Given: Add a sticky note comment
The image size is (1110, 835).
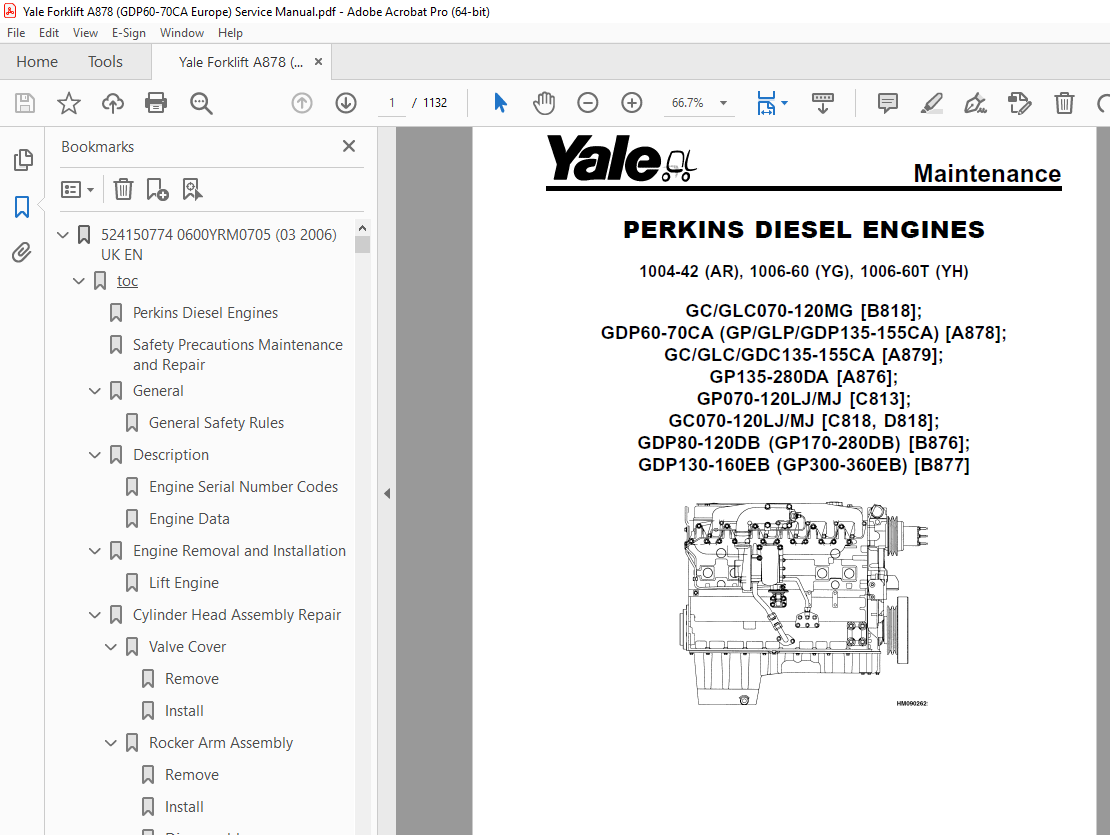Looking at the screenshot, I should [x=888, y=103].
